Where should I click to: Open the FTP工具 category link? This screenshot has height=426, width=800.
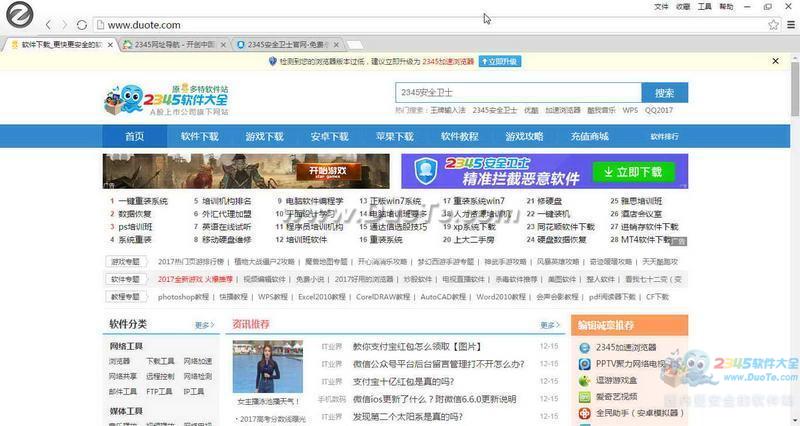pos(159,391)
